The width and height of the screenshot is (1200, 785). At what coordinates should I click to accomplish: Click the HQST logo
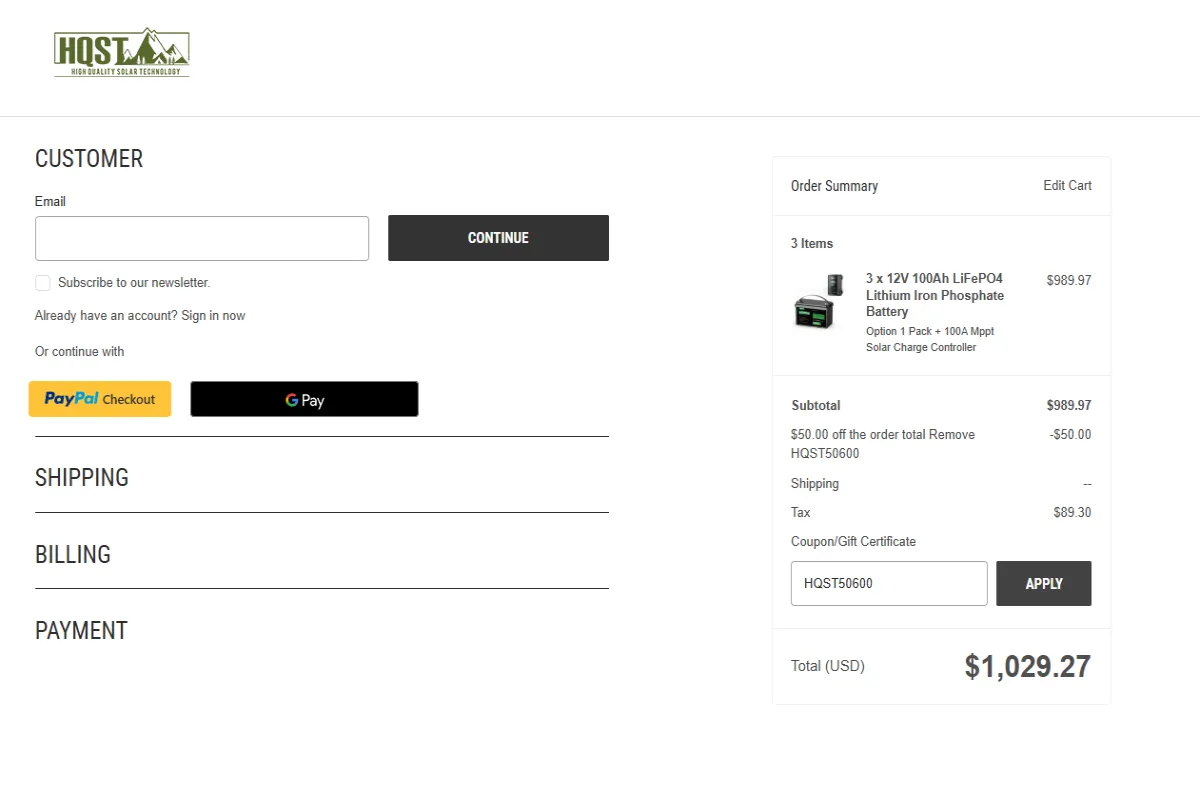click(x=122, y=53)
